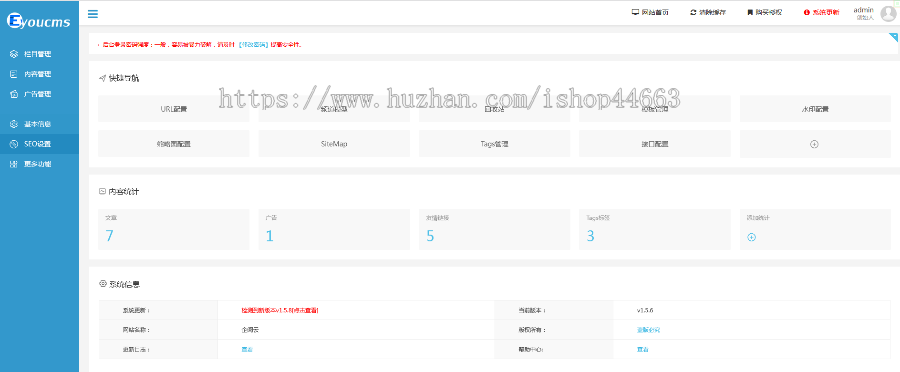The height and width of the screenshot is (372, 900).
Task: Open the Tags管理 quick navigation tile
Action: [494, 144]
